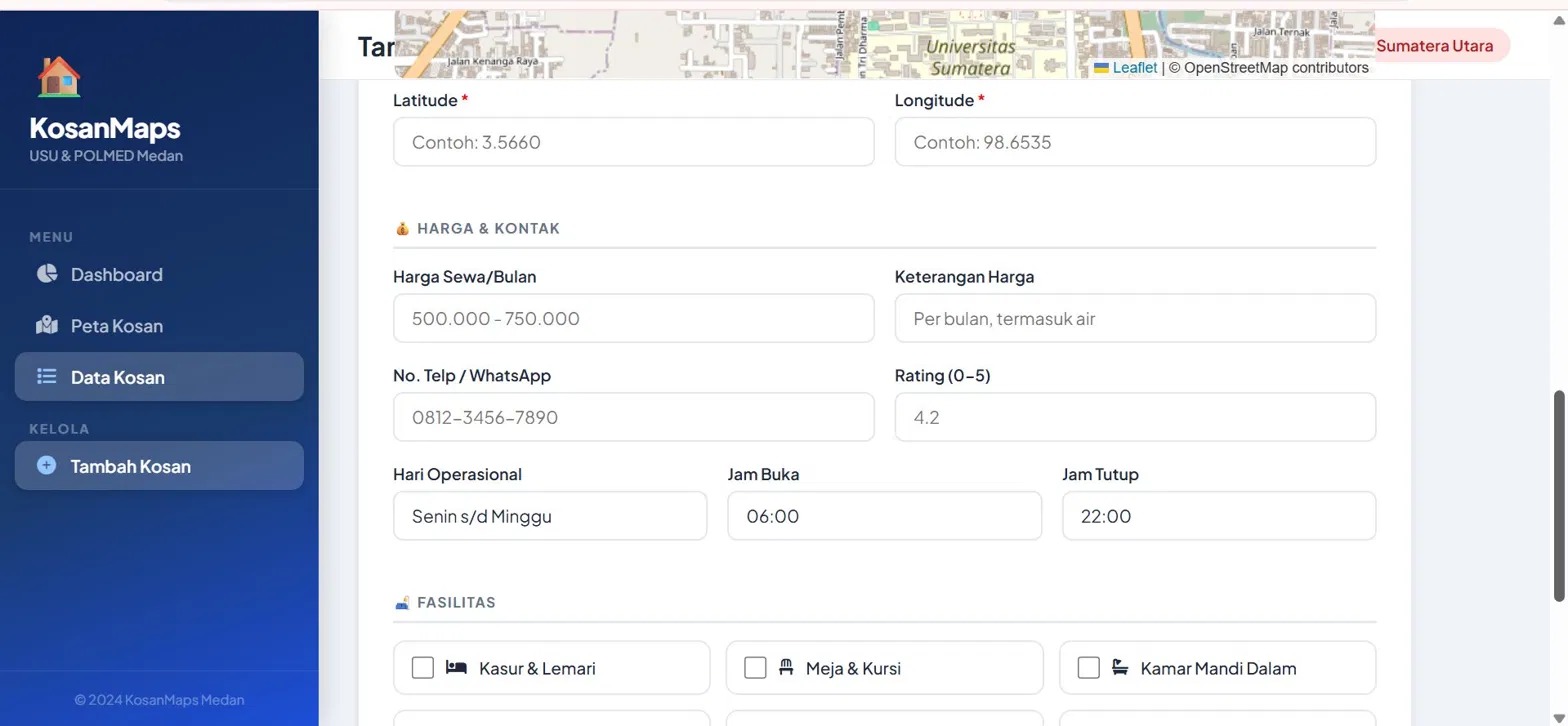This screenshot has width=1568, height=726.
Task: Select the Tambah Kosan menu item
Action: coord(159,465)
